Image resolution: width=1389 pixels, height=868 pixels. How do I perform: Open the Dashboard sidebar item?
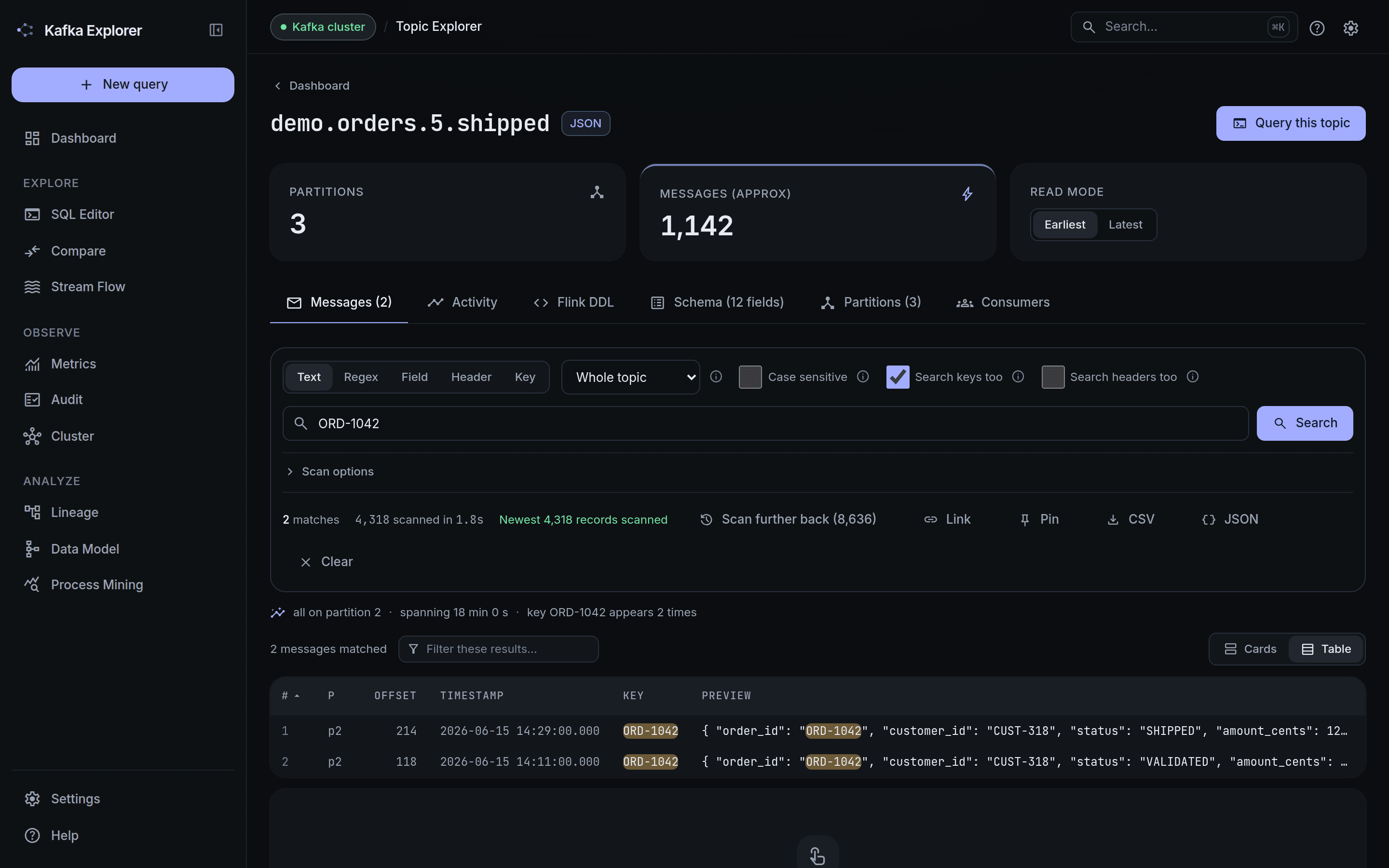123,138
